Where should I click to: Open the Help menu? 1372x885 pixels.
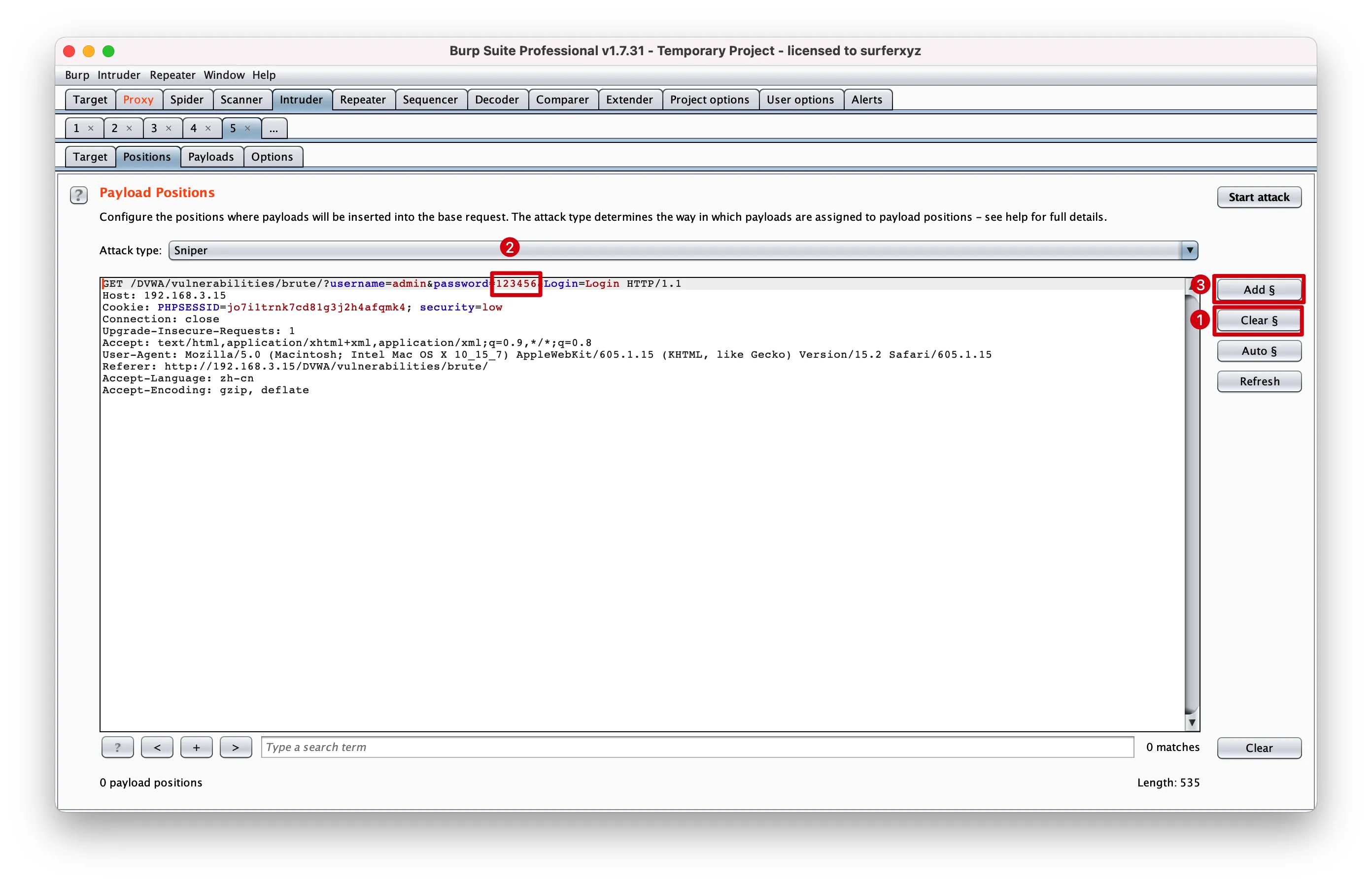pos(264,75)
